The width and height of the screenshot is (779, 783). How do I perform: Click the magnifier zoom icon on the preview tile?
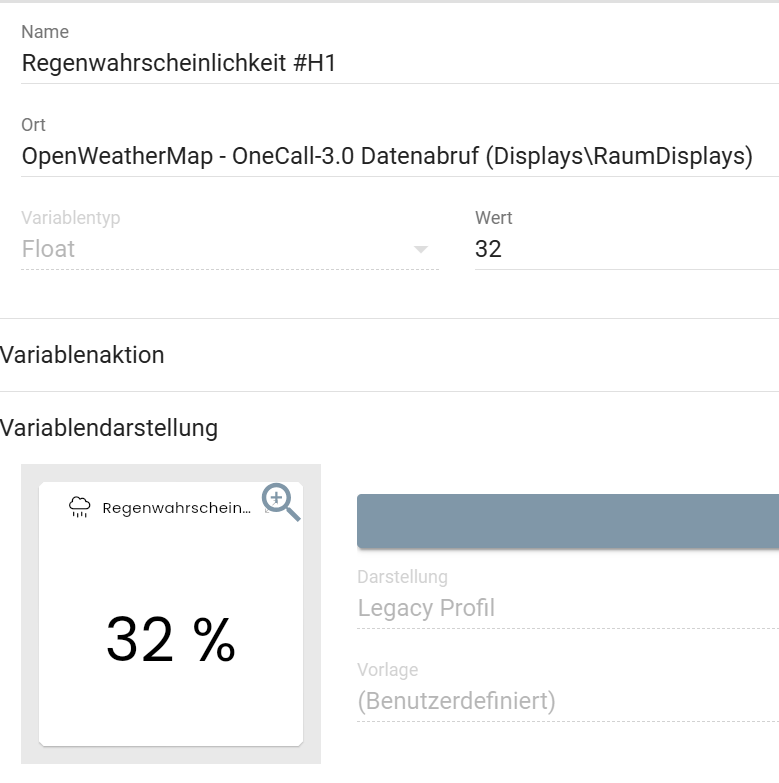click(x=280, y=501)
